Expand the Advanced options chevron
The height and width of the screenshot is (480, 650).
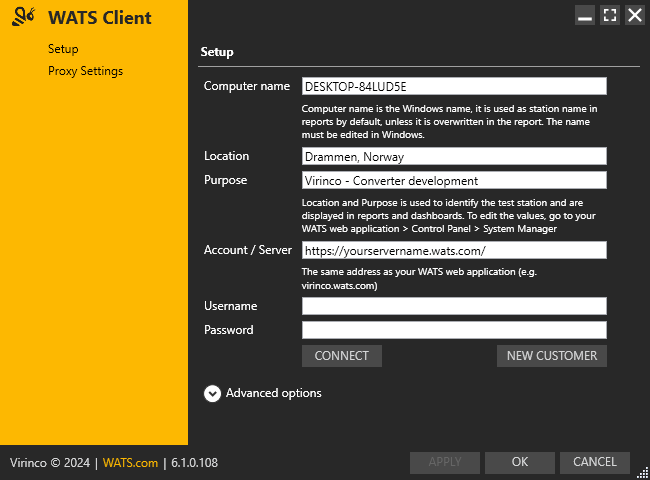[x=212, y=393]
